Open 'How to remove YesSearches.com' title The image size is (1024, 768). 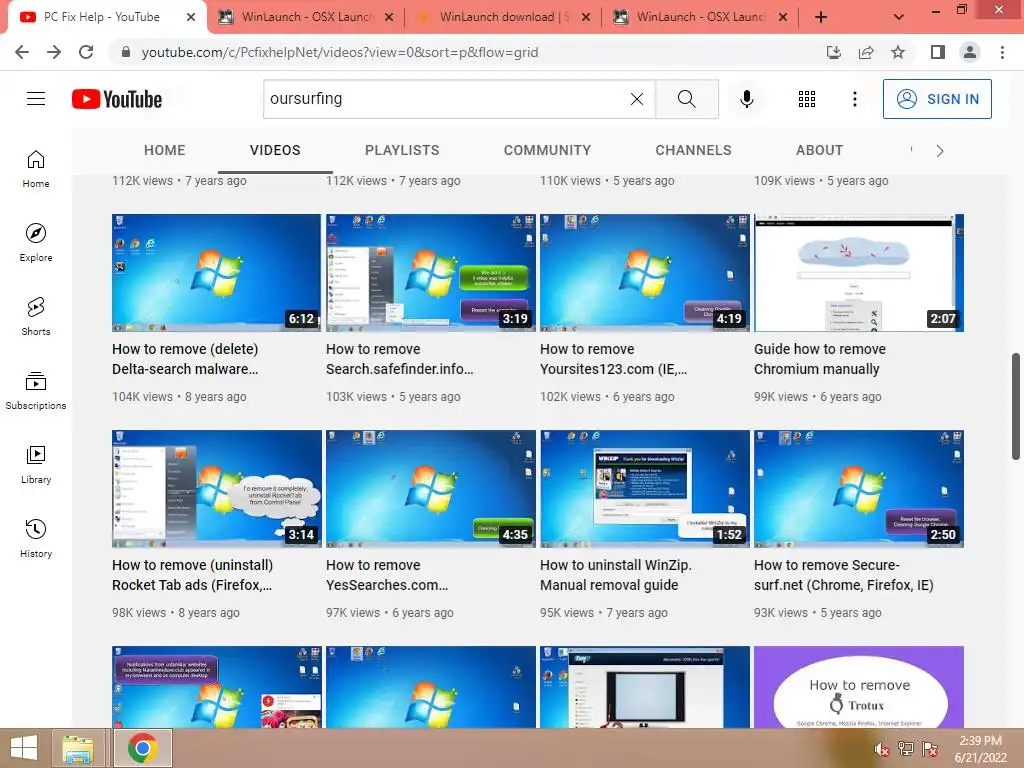387,575
